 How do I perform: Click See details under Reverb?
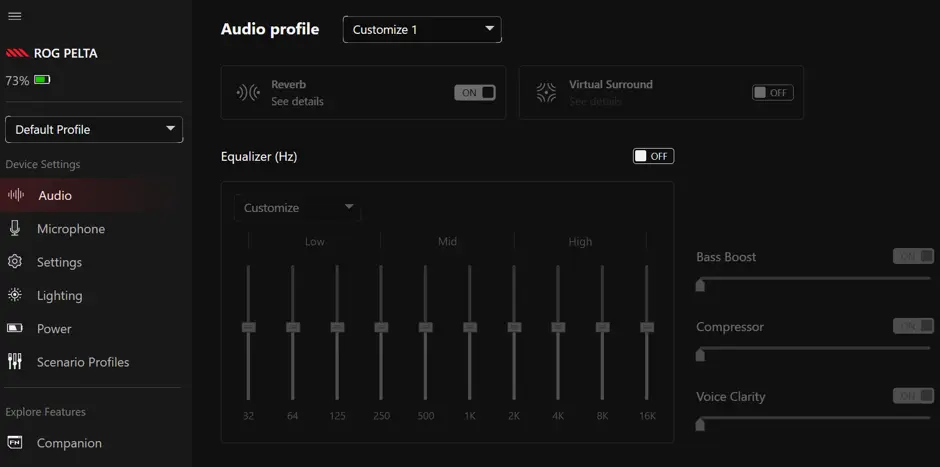pyautogui.click(x=297, y=101)
